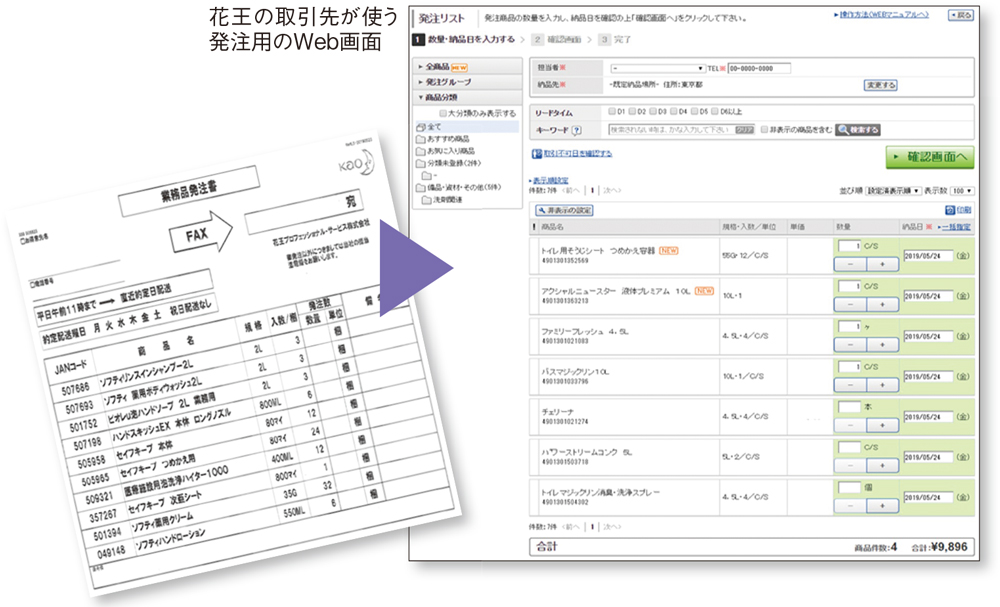The image size is (1000, 607).
Task: Click the plus button for トイレ用そうじシート
Action: [881, 264]
